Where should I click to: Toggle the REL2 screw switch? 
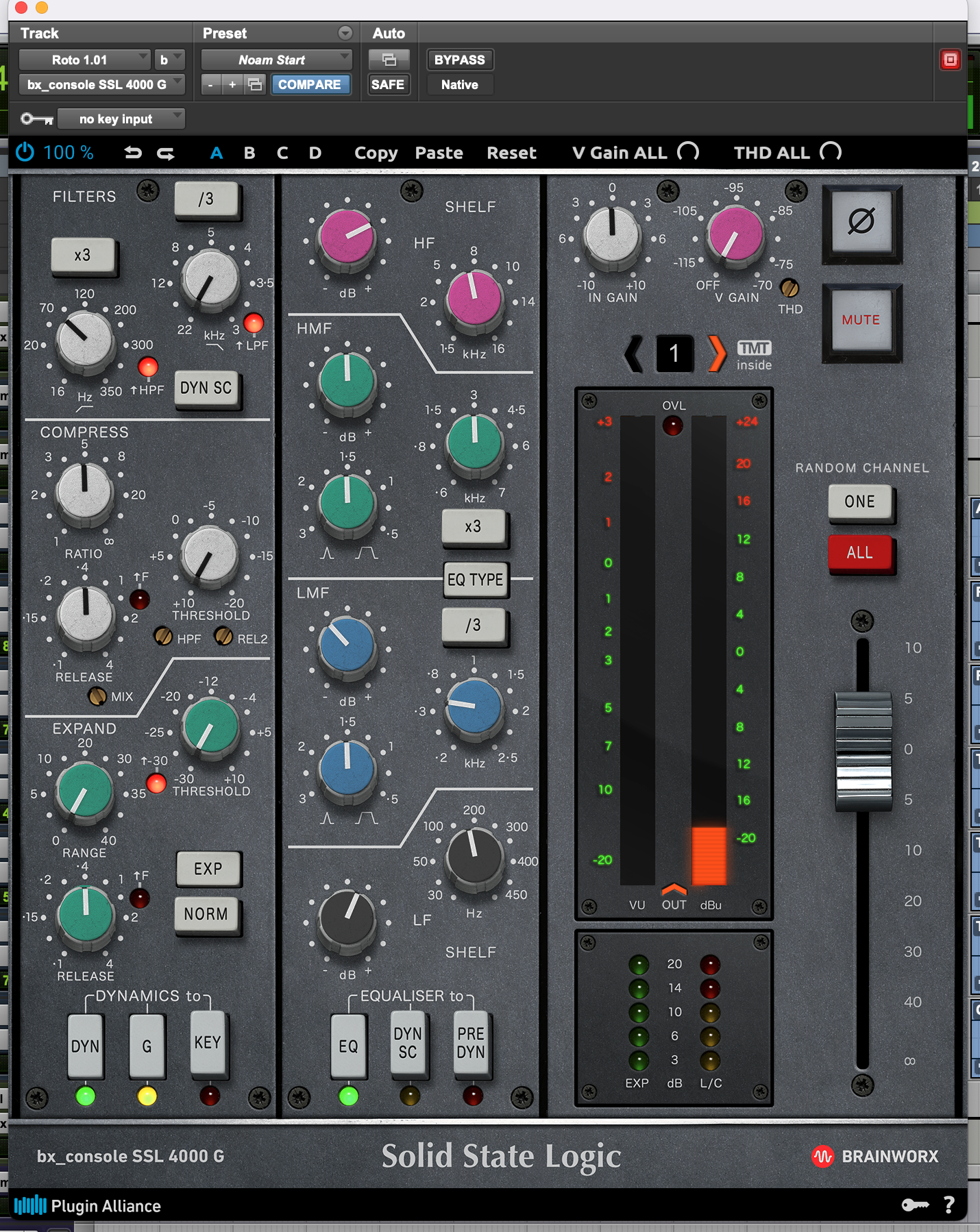(x=223, y=636)
